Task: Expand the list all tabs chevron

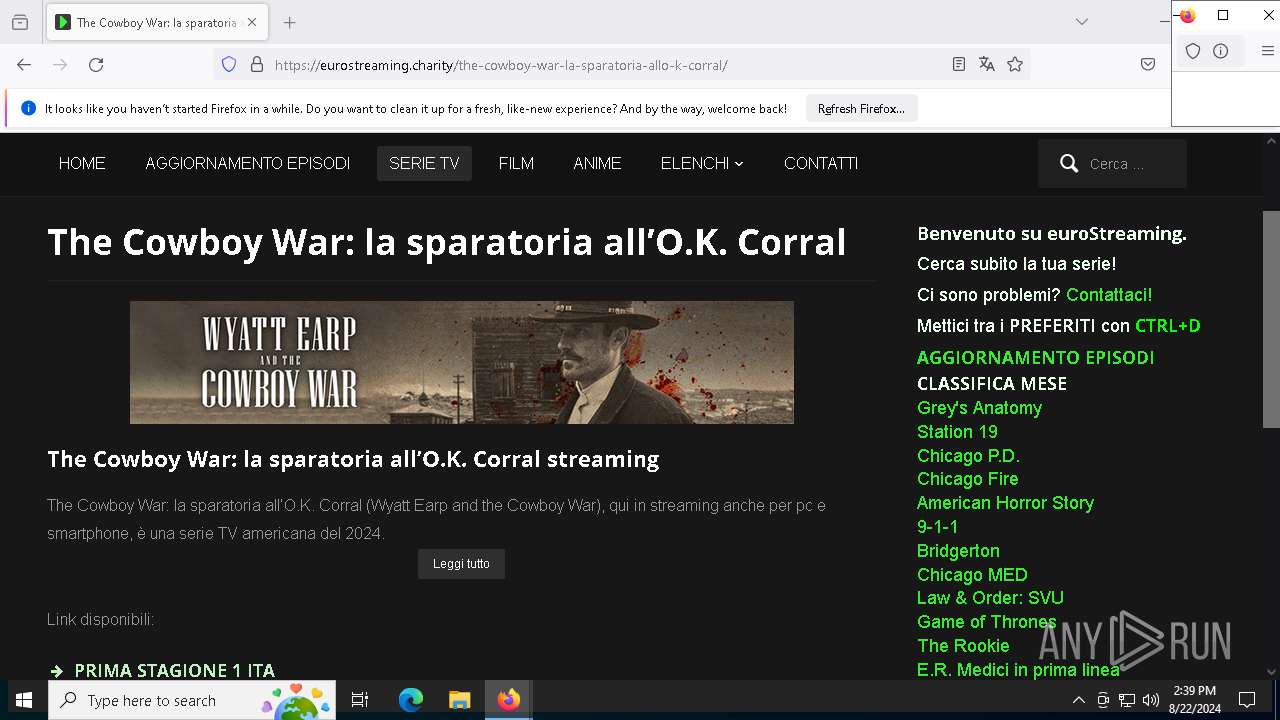Action: point(1082,22)
